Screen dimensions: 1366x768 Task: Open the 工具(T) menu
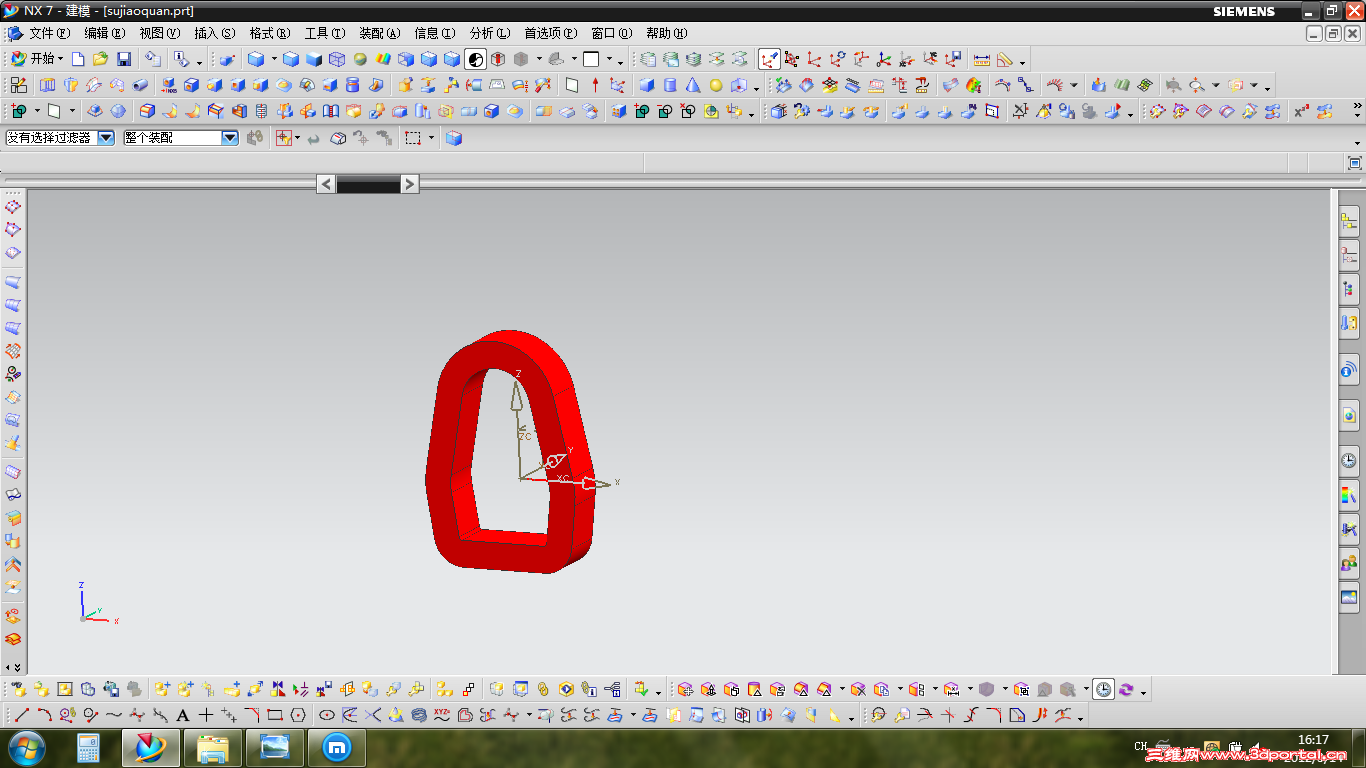tap(325, 33)
